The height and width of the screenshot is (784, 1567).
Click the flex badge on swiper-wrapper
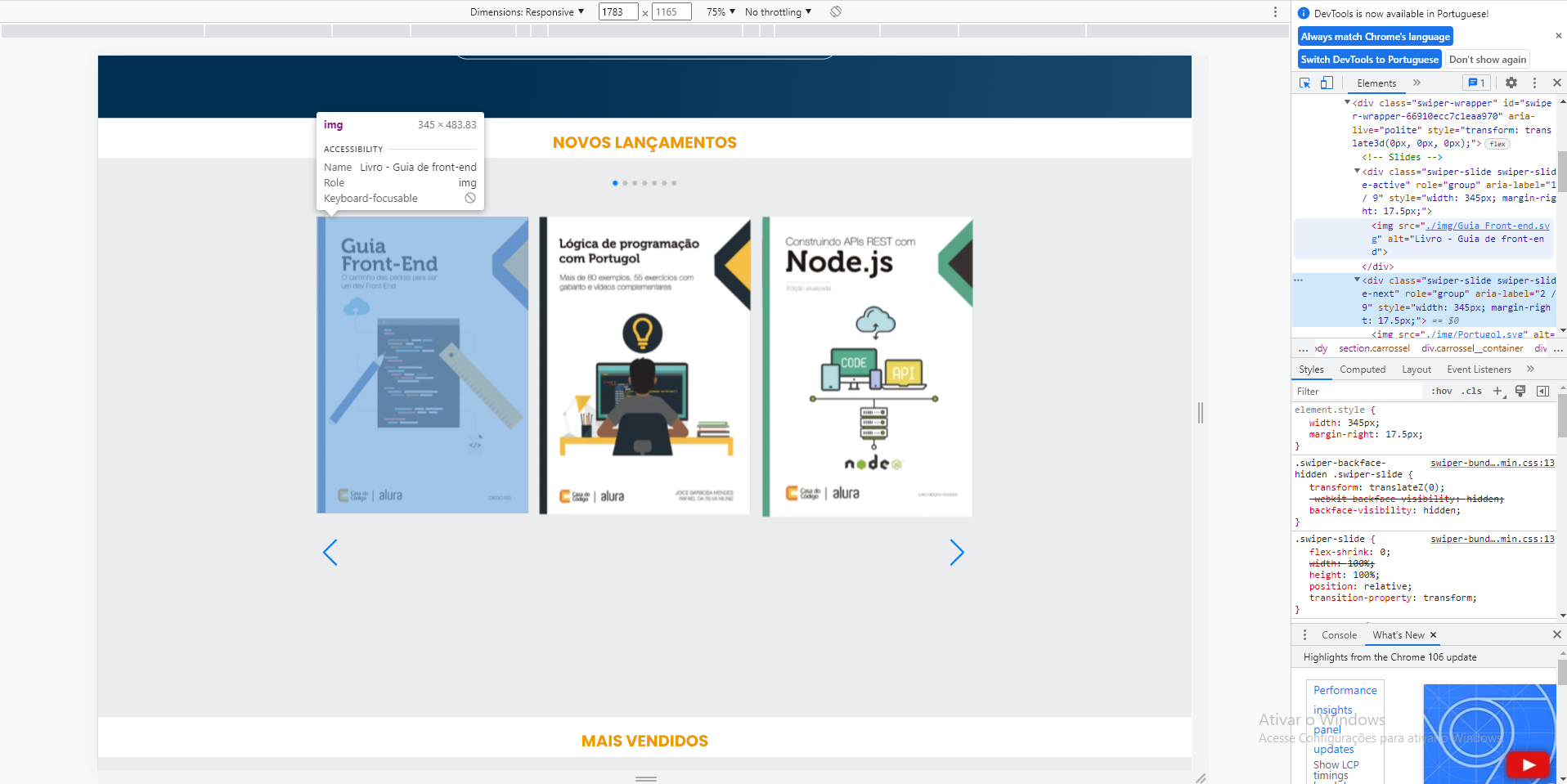click(x=1497, y=144)
